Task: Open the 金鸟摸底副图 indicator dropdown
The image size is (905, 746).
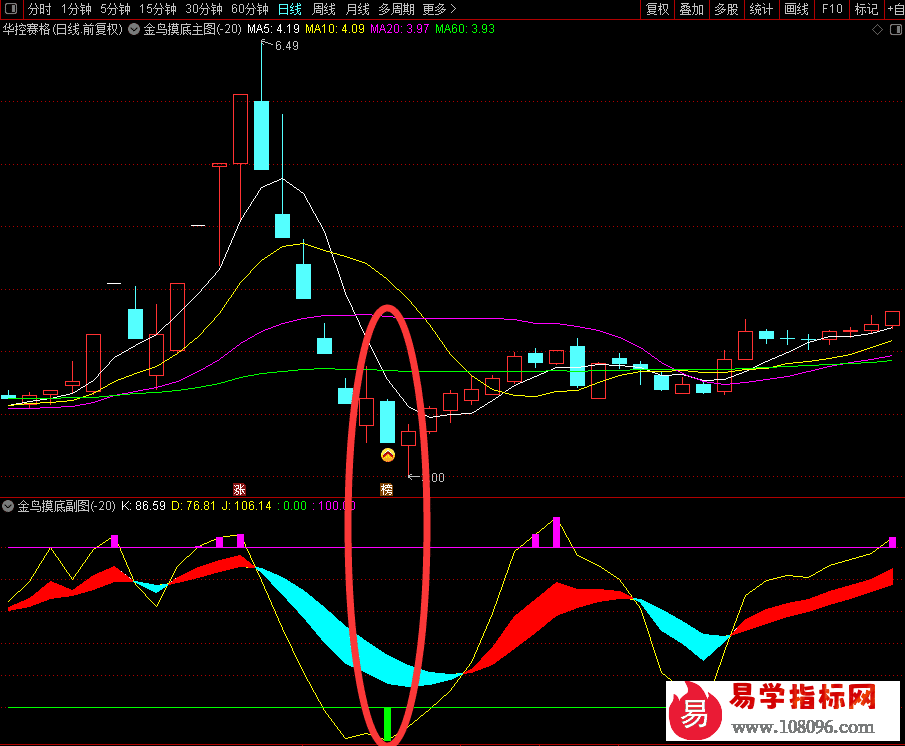Action: (x=8, y=506)
